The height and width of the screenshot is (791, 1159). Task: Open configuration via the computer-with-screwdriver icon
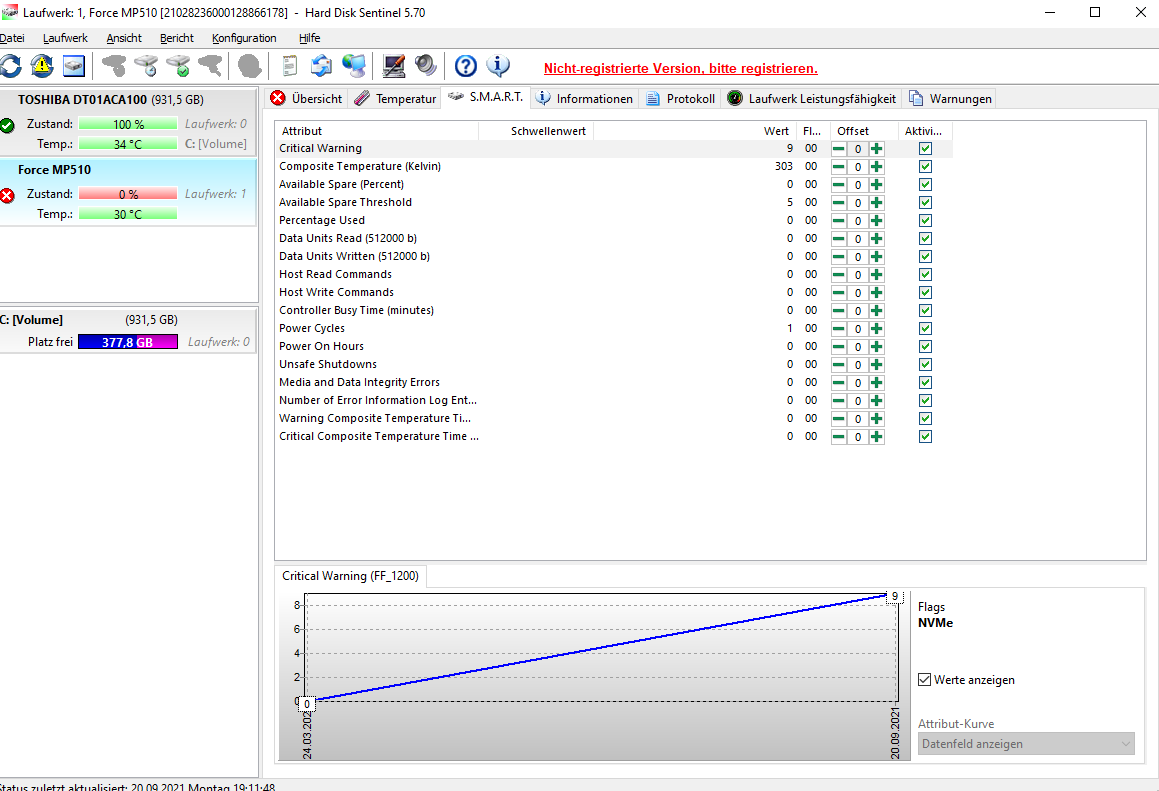[x=394, y=66]
